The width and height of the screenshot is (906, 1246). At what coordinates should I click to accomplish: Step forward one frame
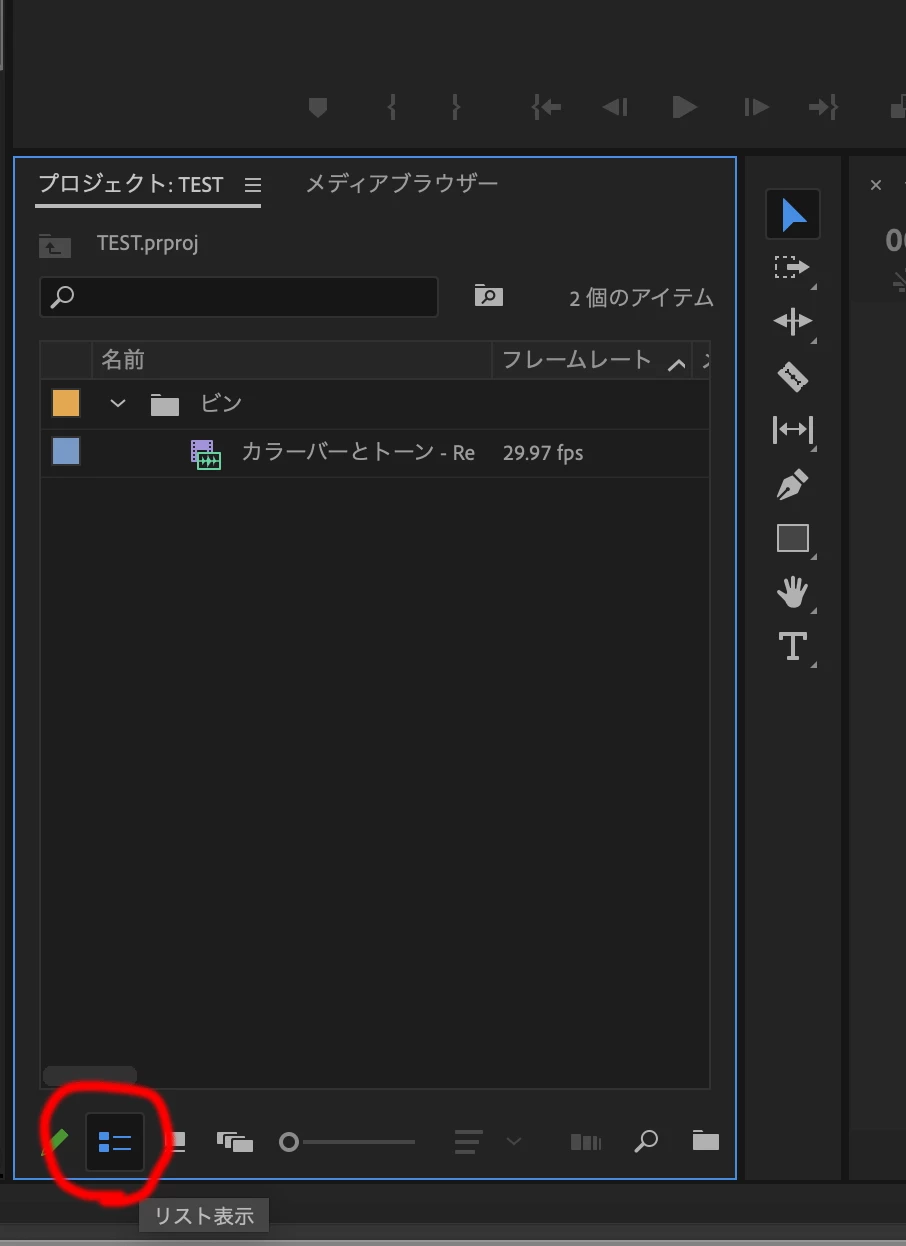[756, 107]
